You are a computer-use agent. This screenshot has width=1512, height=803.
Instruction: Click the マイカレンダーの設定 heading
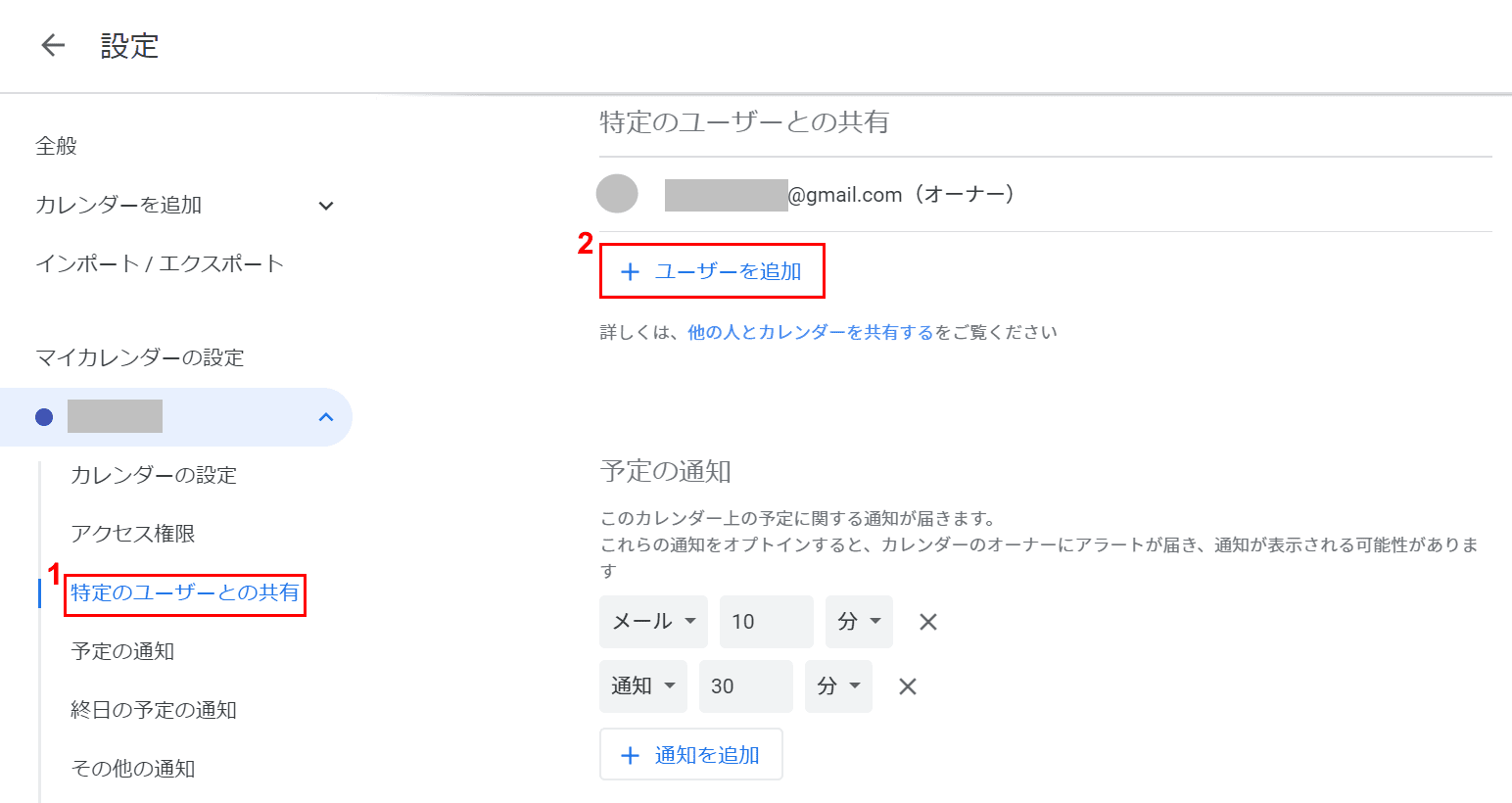pyautogui.click(x=140, y=357)
